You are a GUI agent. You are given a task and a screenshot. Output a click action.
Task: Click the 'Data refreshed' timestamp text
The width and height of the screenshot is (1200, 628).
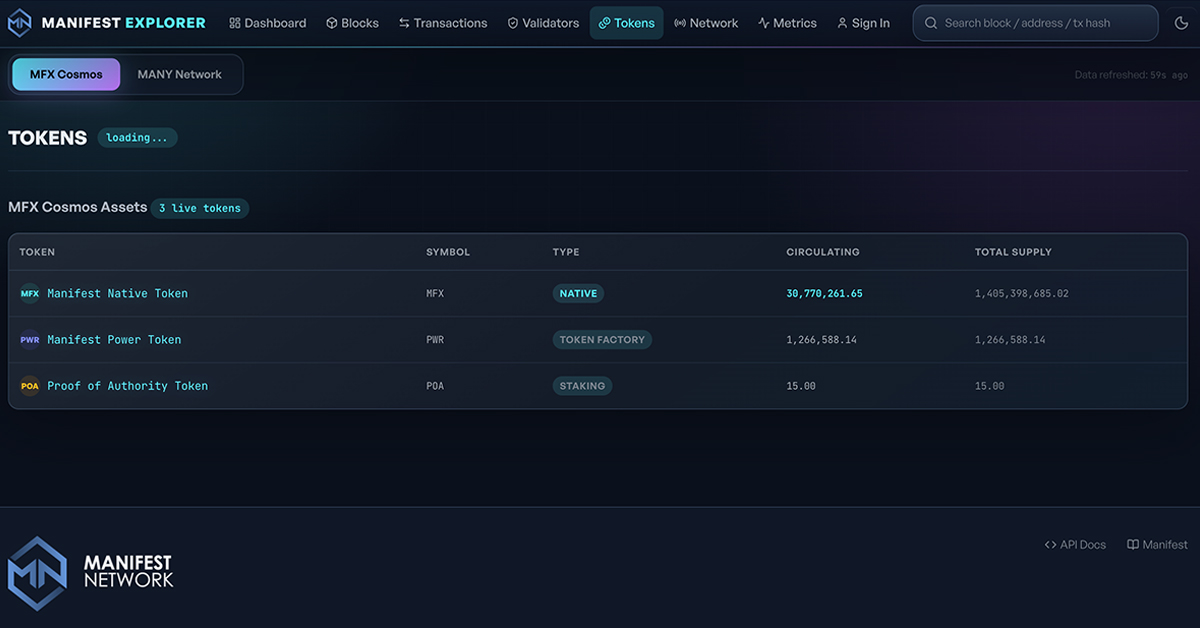(1131, 75)
